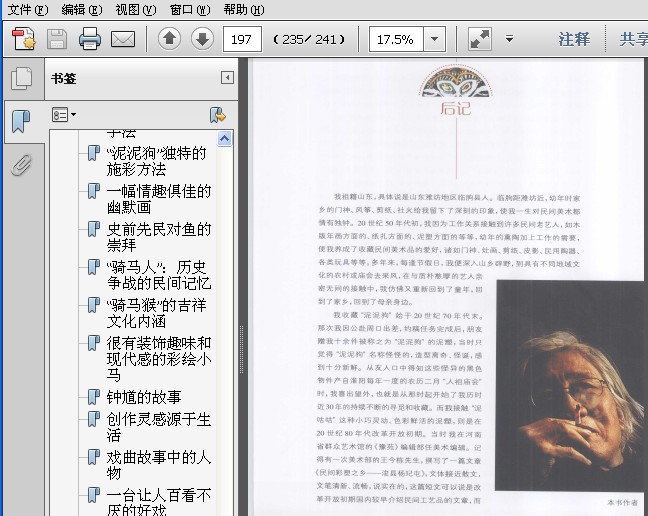Screen dimensions: 648x516
Task: Click the bookmark list scroll-up arrow
Action: point(224,138)
